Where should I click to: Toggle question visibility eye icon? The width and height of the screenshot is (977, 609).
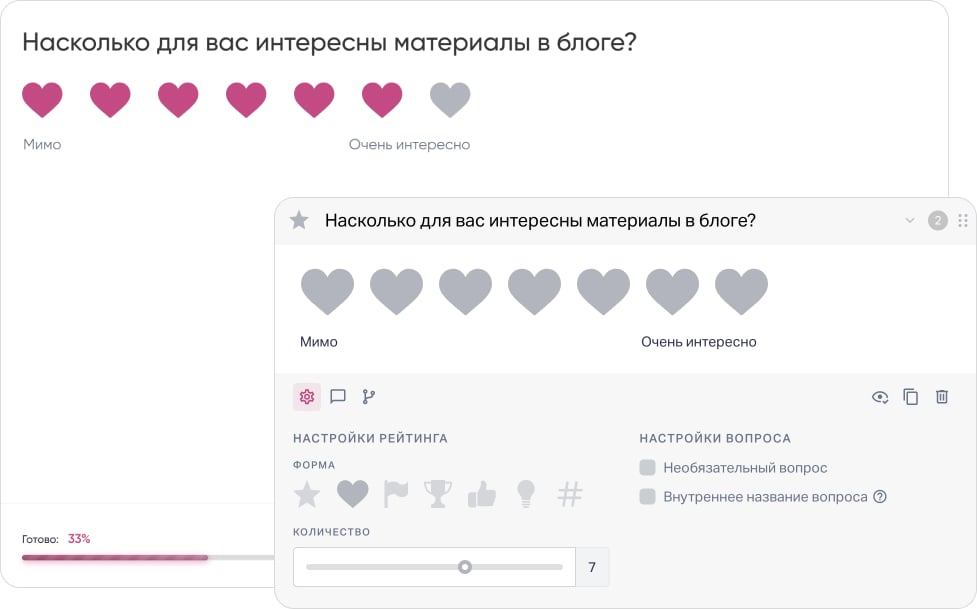pos(880,397)
